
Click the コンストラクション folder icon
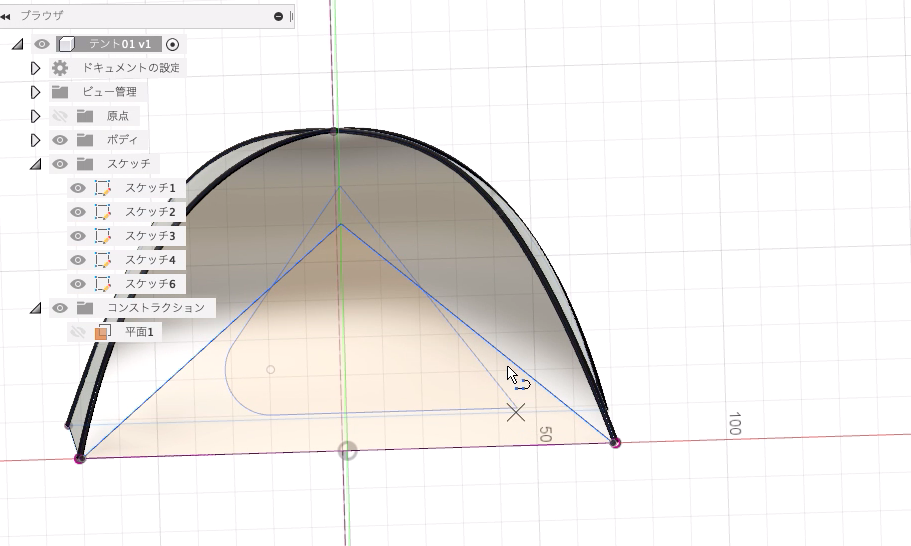pos(85,308)
